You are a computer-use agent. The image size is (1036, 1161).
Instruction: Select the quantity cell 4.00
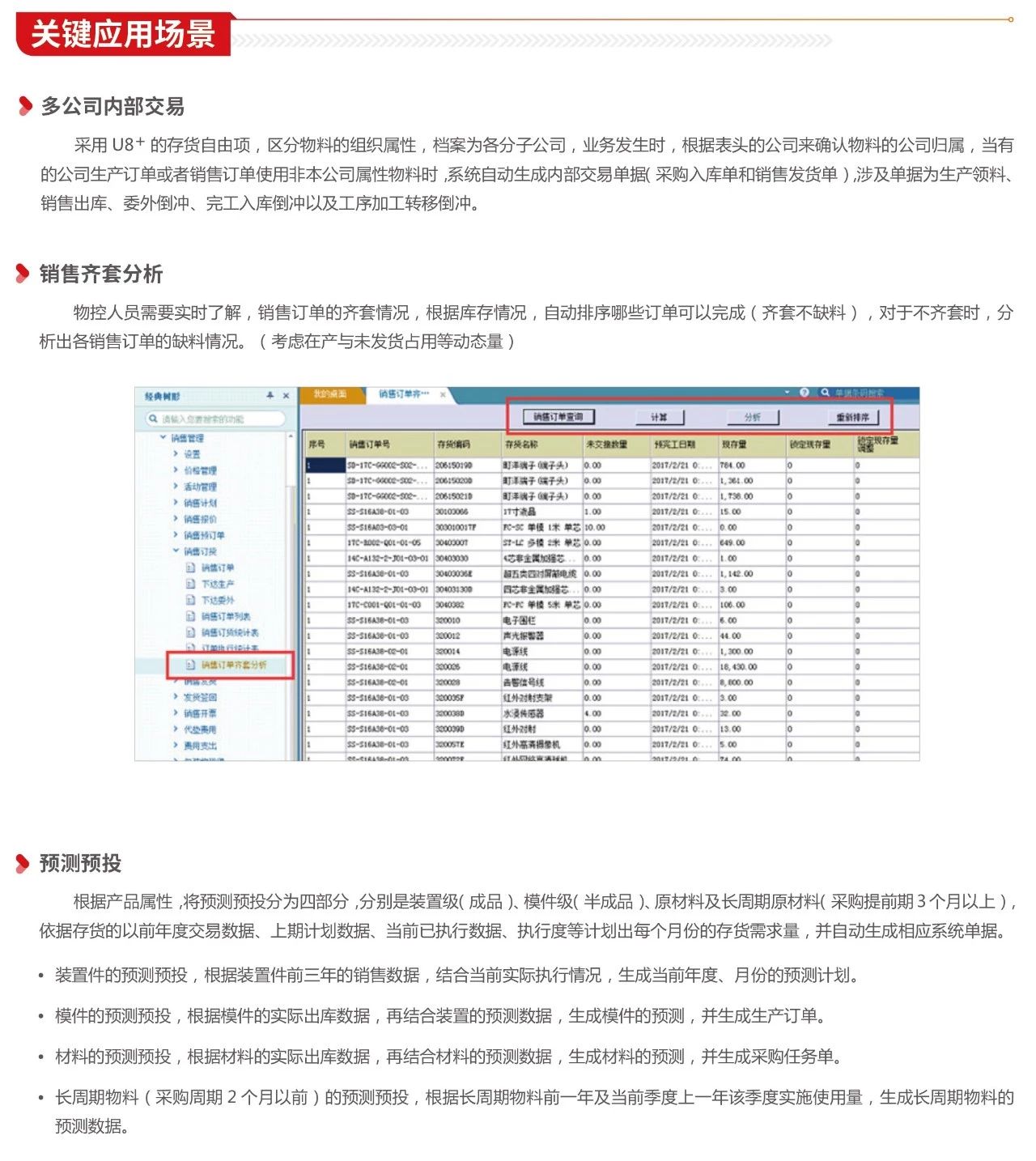pos(616,713)
